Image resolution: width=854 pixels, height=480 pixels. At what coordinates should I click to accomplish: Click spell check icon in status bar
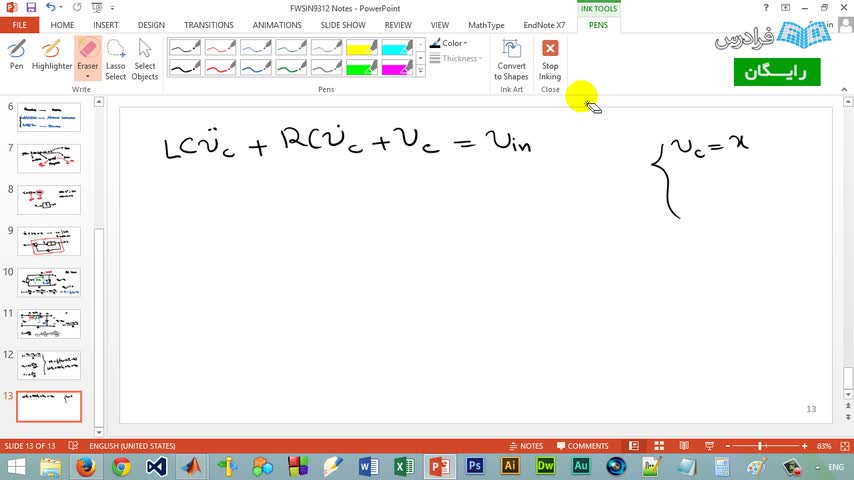pyautogui.click(x=73, y=446)
